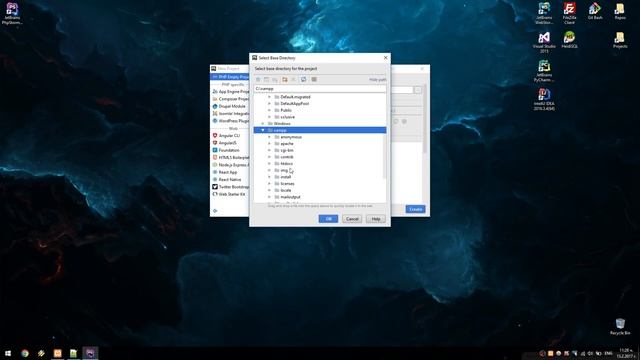The width and height of the screenshot is (640, 360).
Task: Click the Help button
Action: (x=376, y=219)
